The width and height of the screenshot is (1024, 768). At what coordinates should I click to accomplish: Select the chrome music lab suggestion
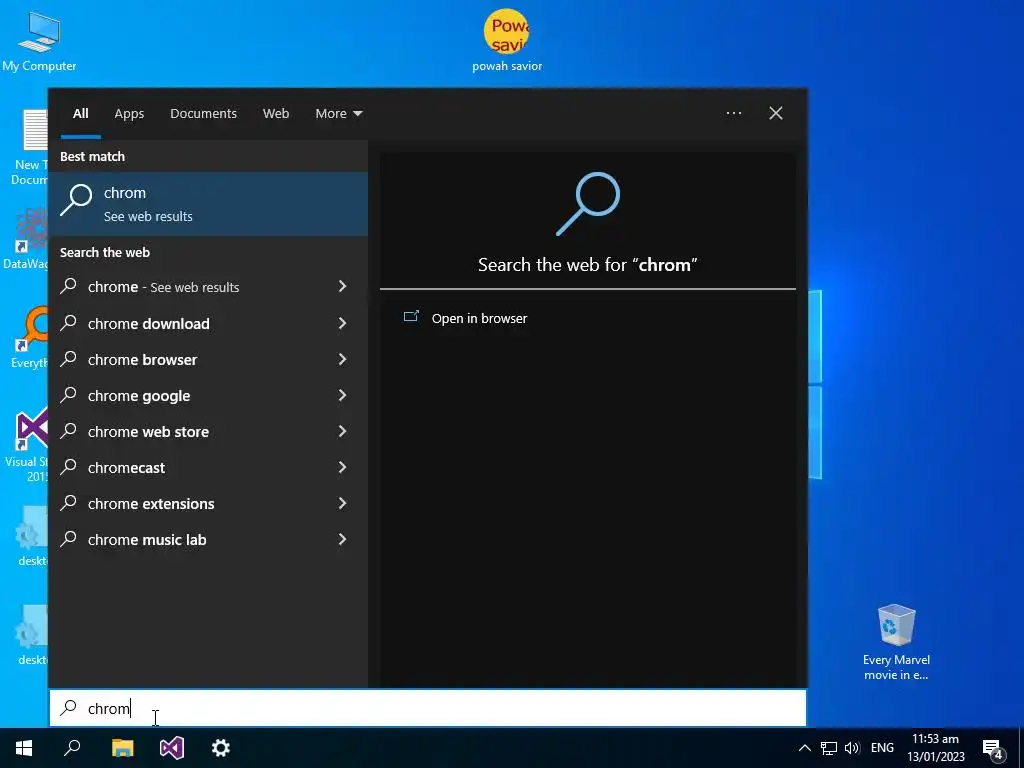tap(208, 539)
